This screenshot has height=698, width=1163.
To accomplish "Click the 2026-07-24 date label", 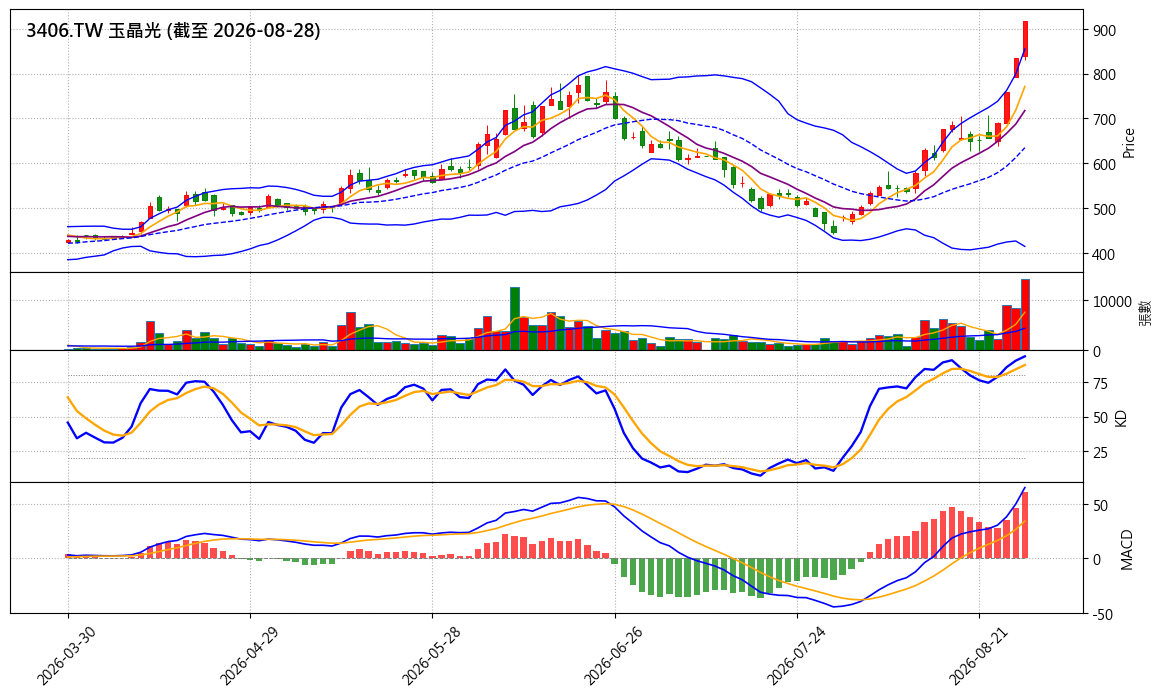I will click(x=795, y=656).
